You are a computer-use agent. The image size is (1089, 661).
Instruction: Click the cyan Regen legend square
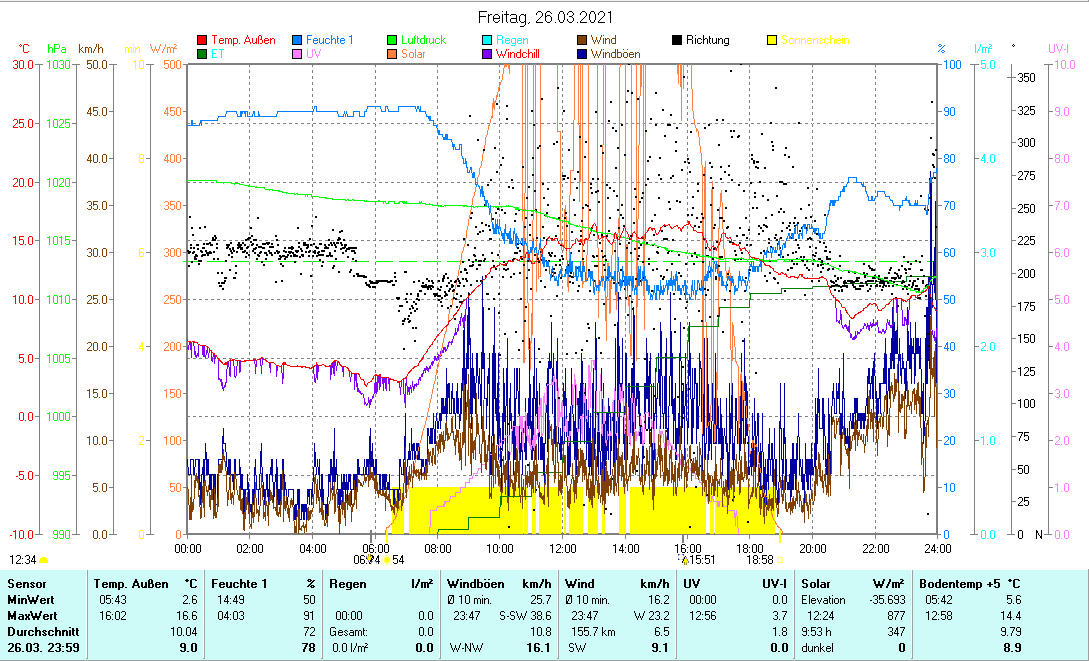[487, 41]
